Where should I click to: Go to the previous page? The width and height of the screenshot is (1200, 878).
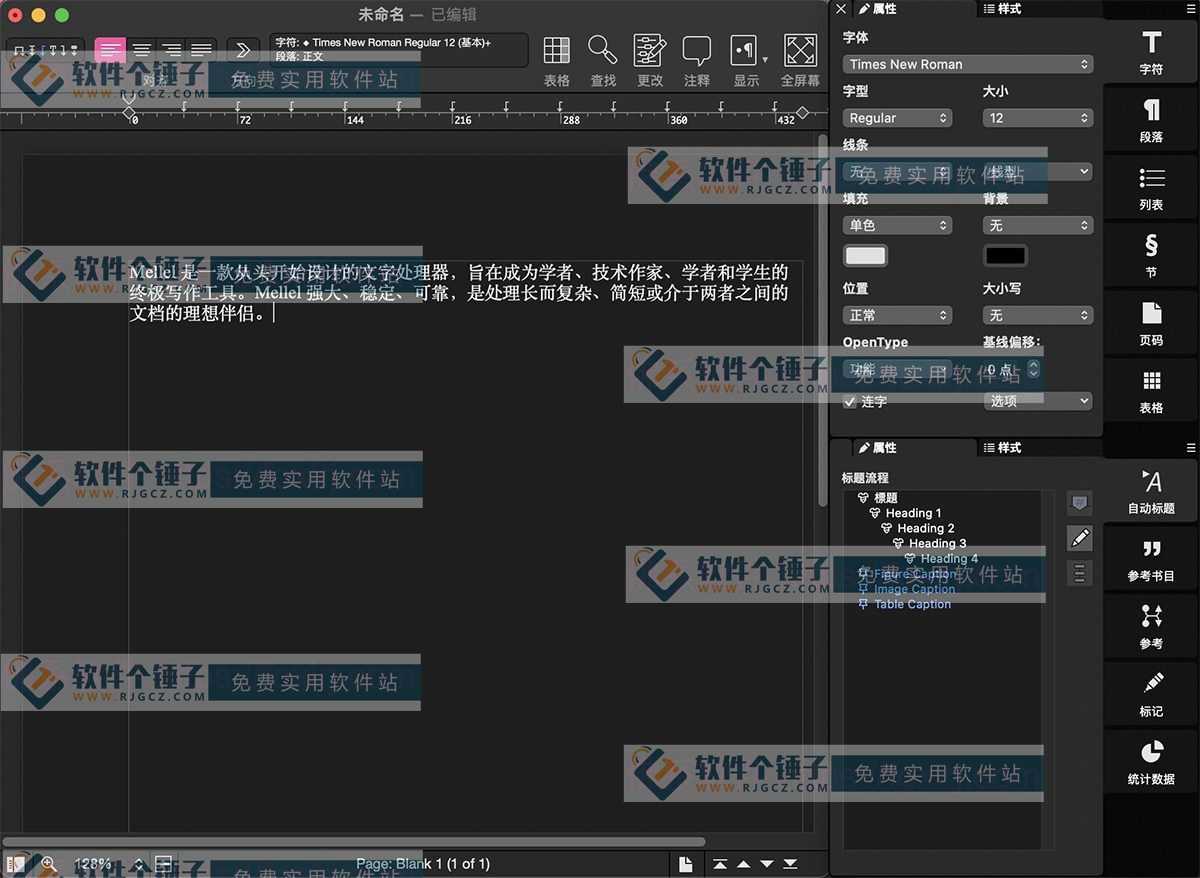tap(743, 864)
